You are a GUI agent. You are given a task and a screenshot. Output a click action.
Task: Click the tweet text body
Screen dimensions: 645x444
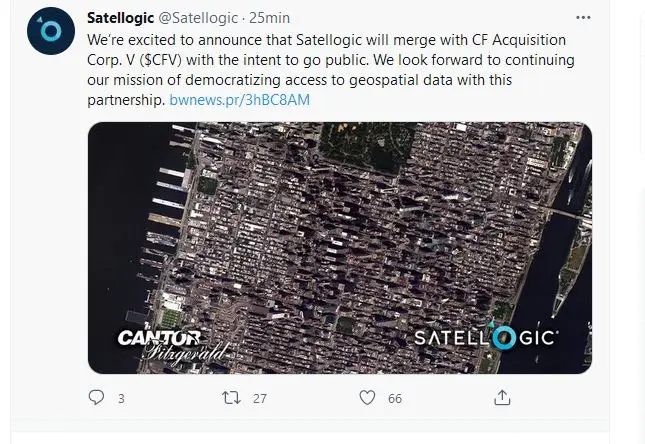331,70
